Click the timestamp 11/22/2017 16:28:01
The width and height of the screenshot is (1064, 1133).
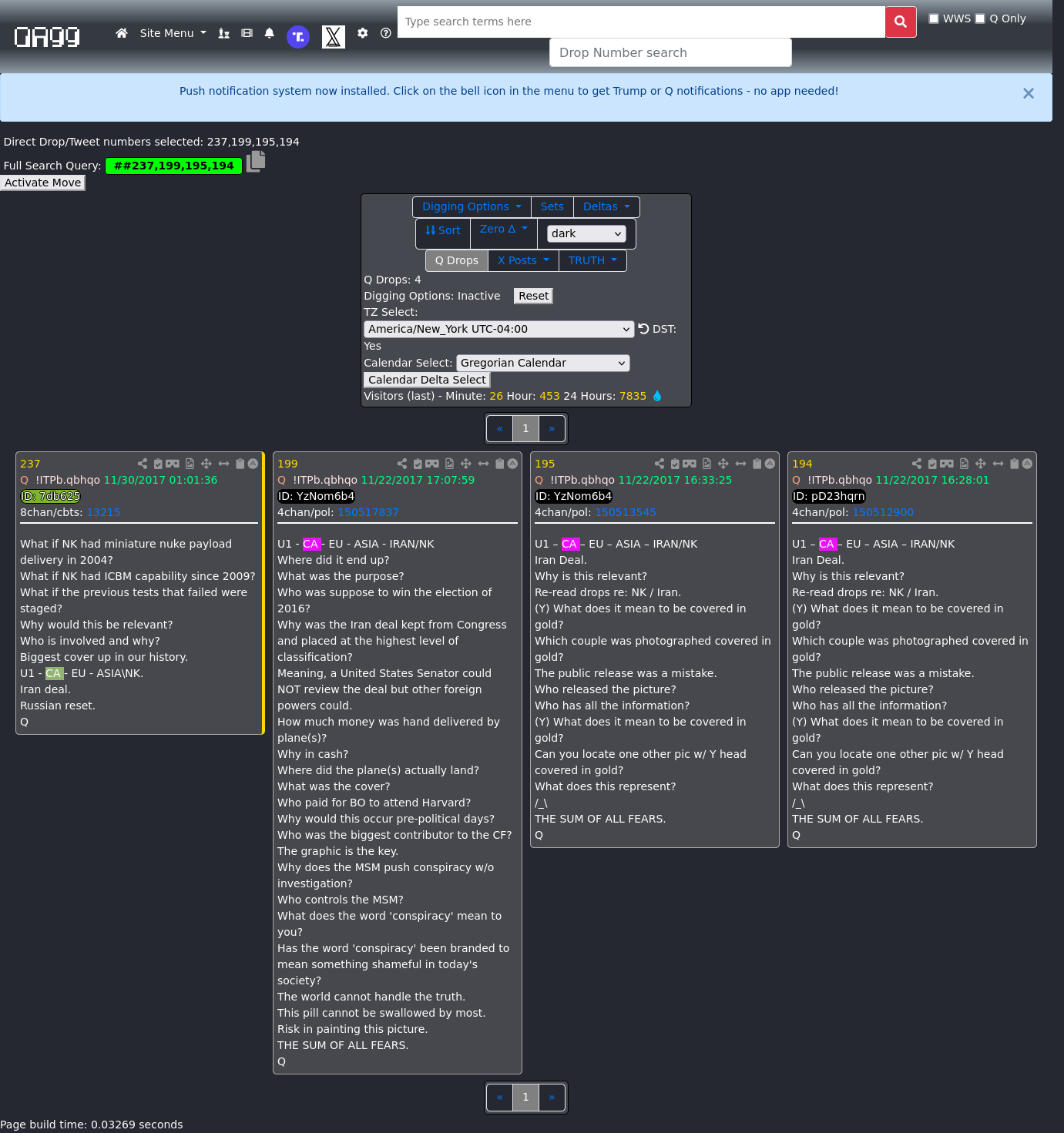932,480
